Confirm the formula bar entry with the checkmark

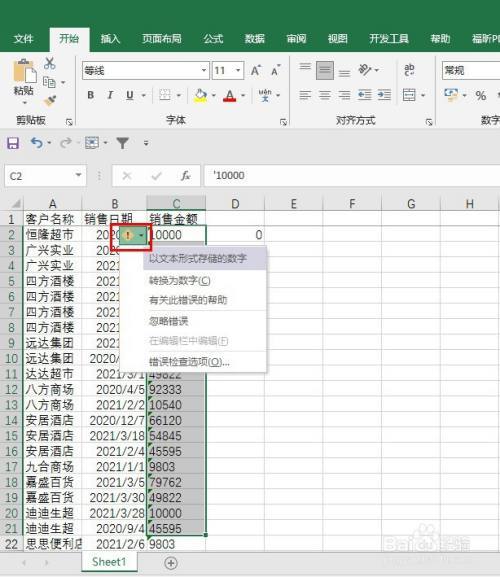point(156,176)
